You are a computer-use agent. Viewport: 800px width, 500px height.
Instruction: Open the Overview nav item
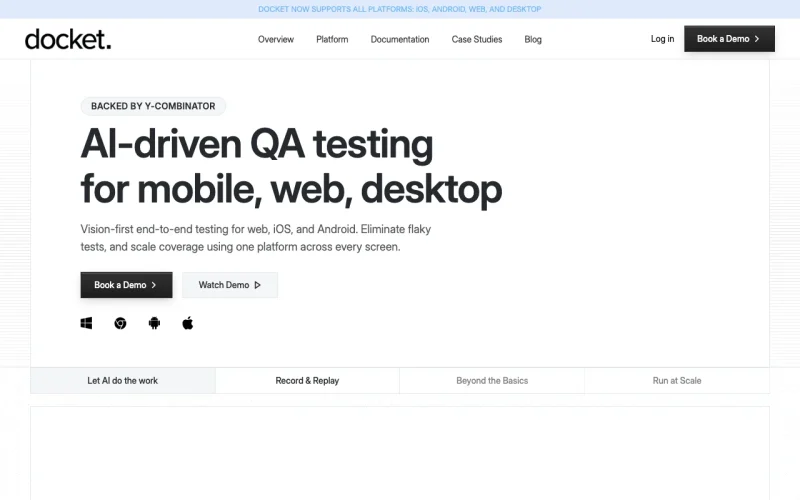click(x=276, y=39)
